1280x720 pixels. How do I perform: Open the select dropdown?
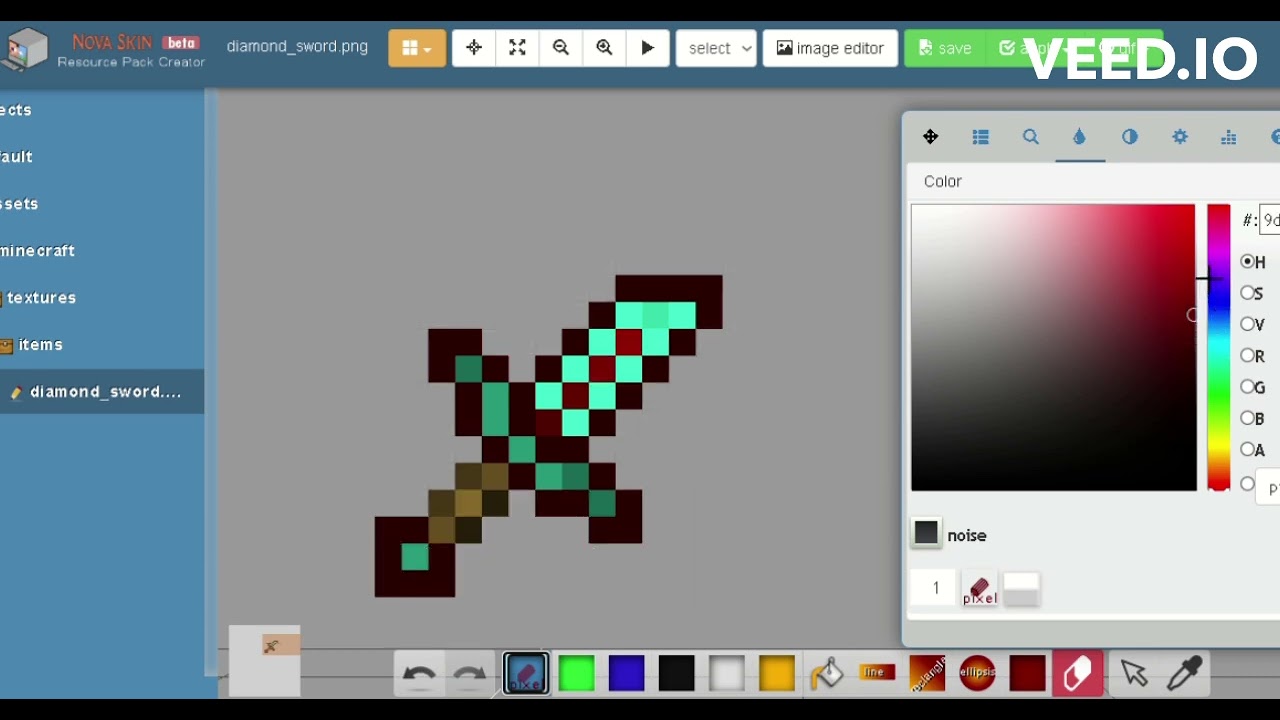click(716, 48)
